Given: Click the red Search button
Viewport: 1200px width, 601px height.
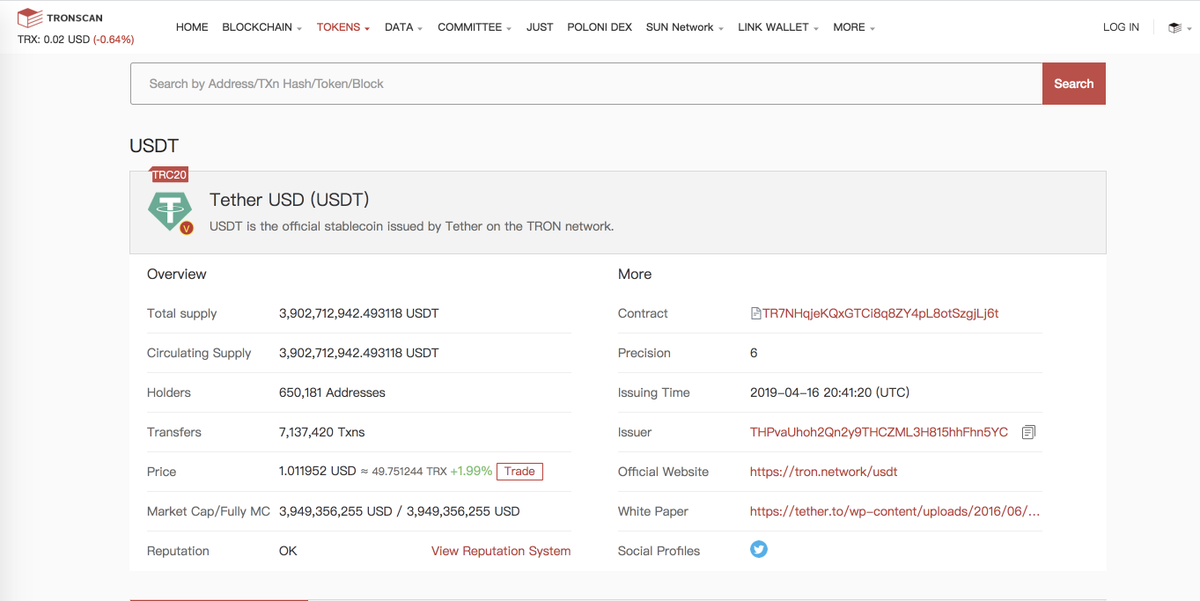Looking at the screenshot, I should tap(1074, 84).
